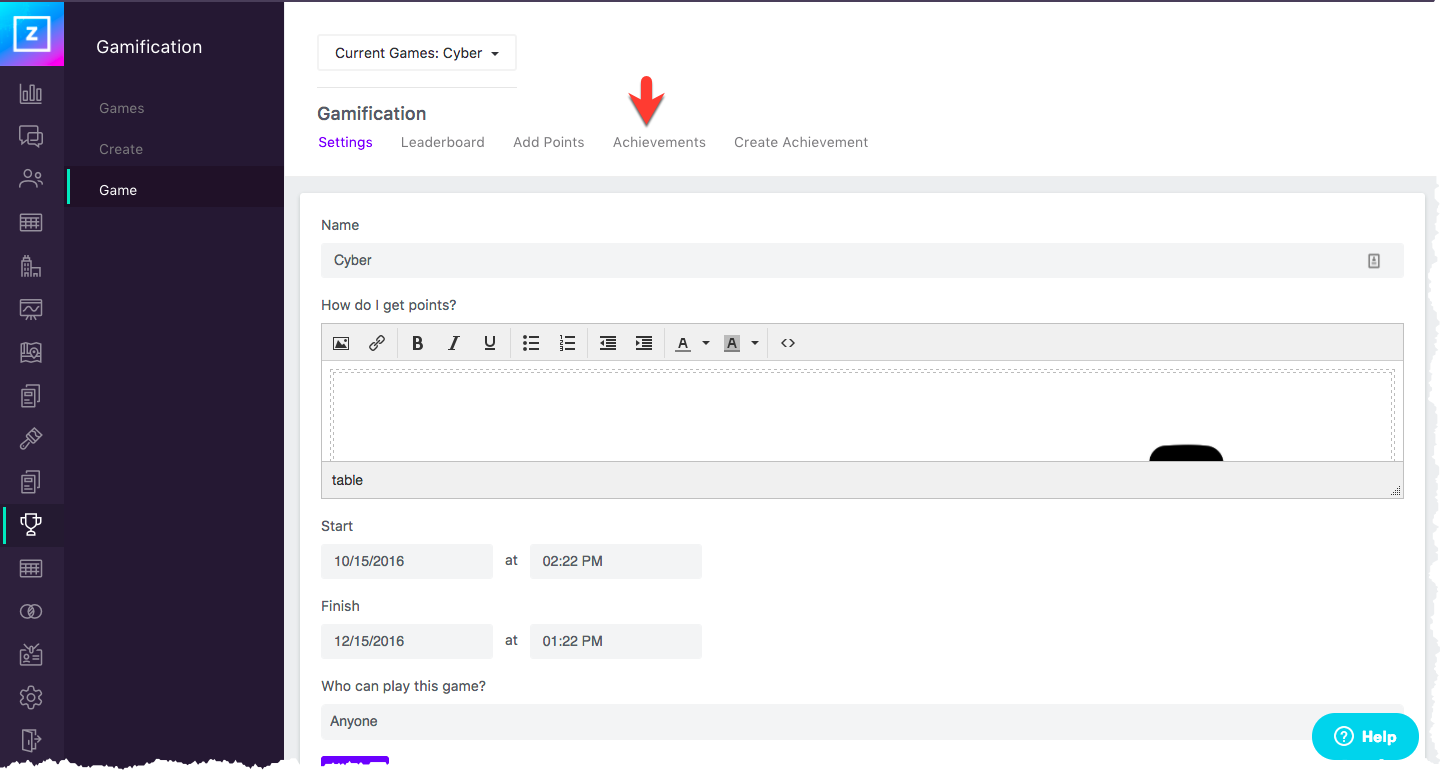Apply the background highlight color A button

(x=732, y=343)
